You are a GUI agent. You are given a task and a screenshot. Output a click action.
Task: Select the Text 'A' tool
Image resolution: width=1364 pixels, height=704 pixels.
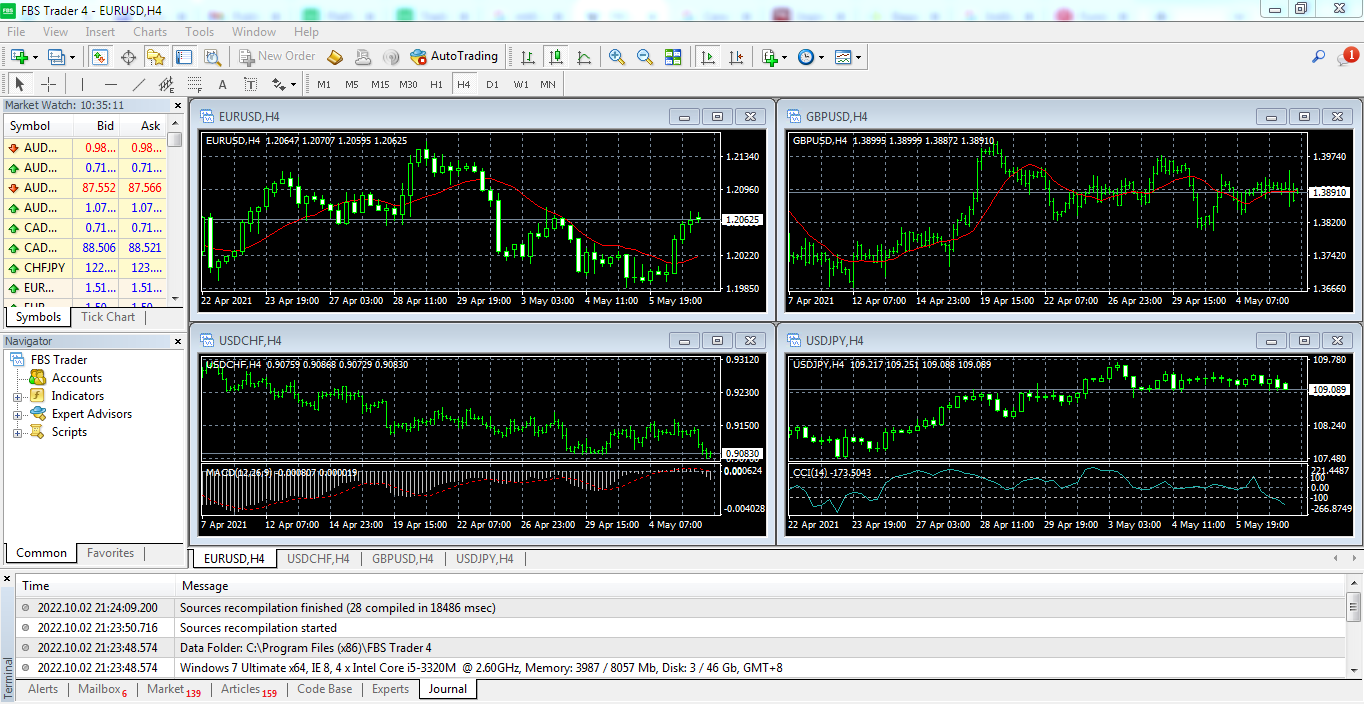coord(222,84)
